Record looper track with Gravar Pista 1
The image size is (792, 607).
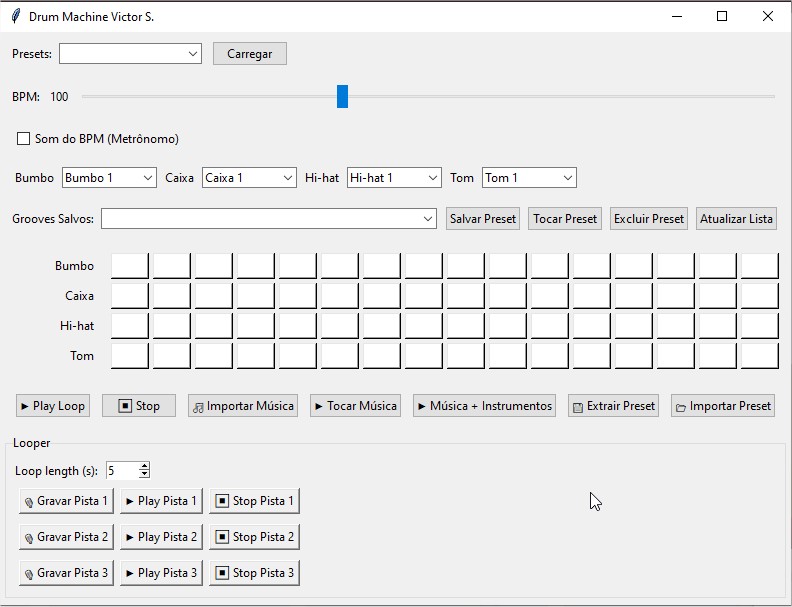click(66, 501)
